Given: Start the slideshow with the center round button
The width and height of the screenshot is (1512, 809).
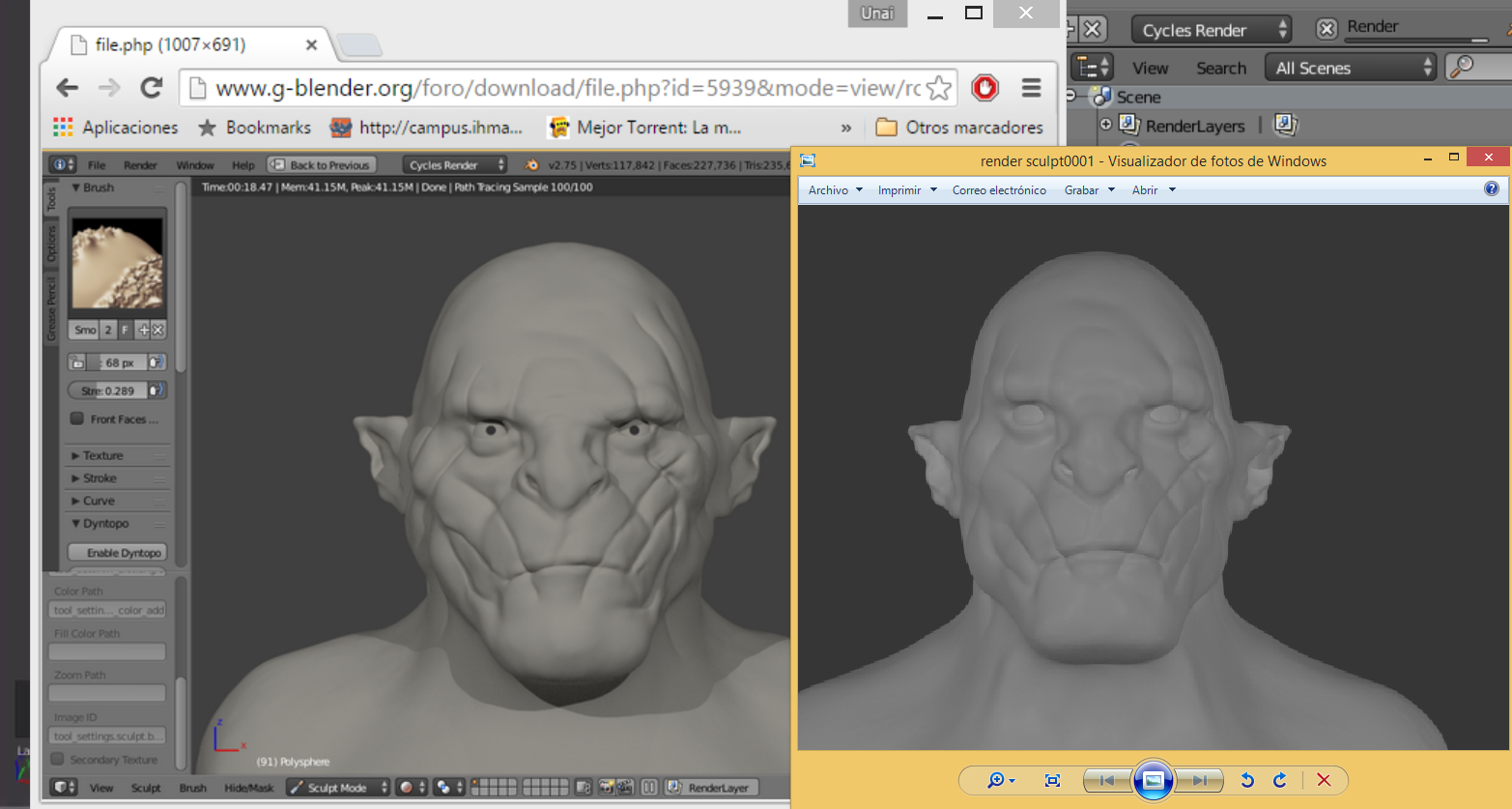Looking at the screenshot, I should click(1153, 780).
